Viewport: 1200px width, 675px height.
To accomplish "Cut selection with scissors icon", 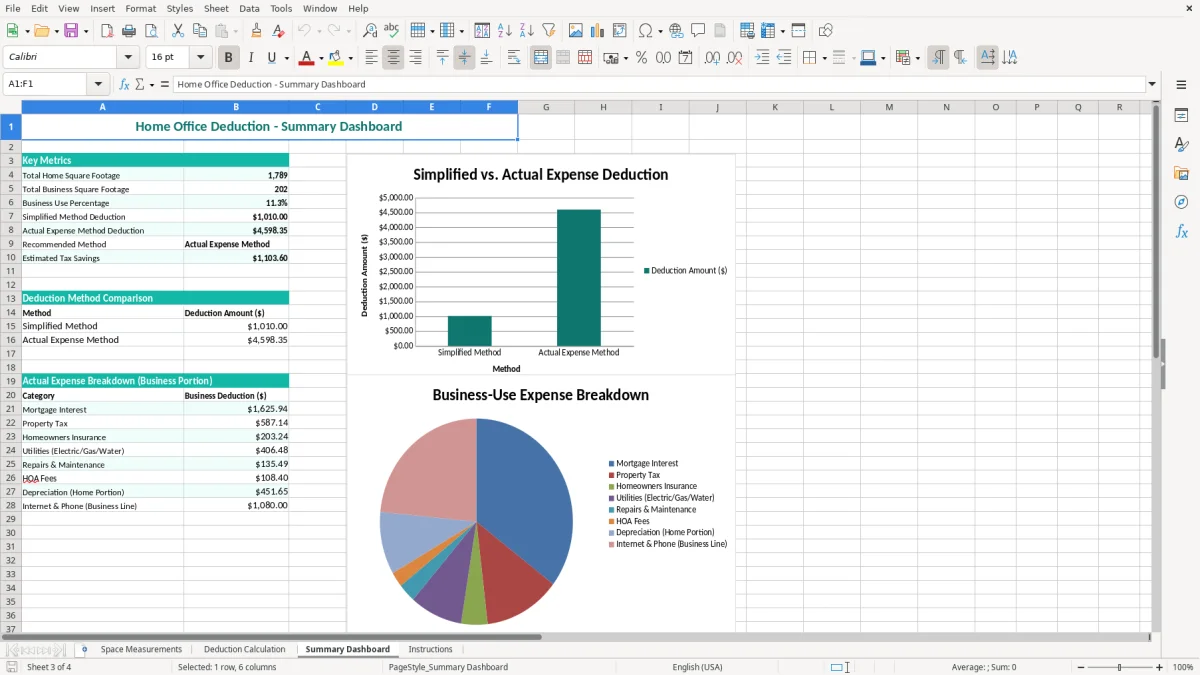I will tap(177, 31).
